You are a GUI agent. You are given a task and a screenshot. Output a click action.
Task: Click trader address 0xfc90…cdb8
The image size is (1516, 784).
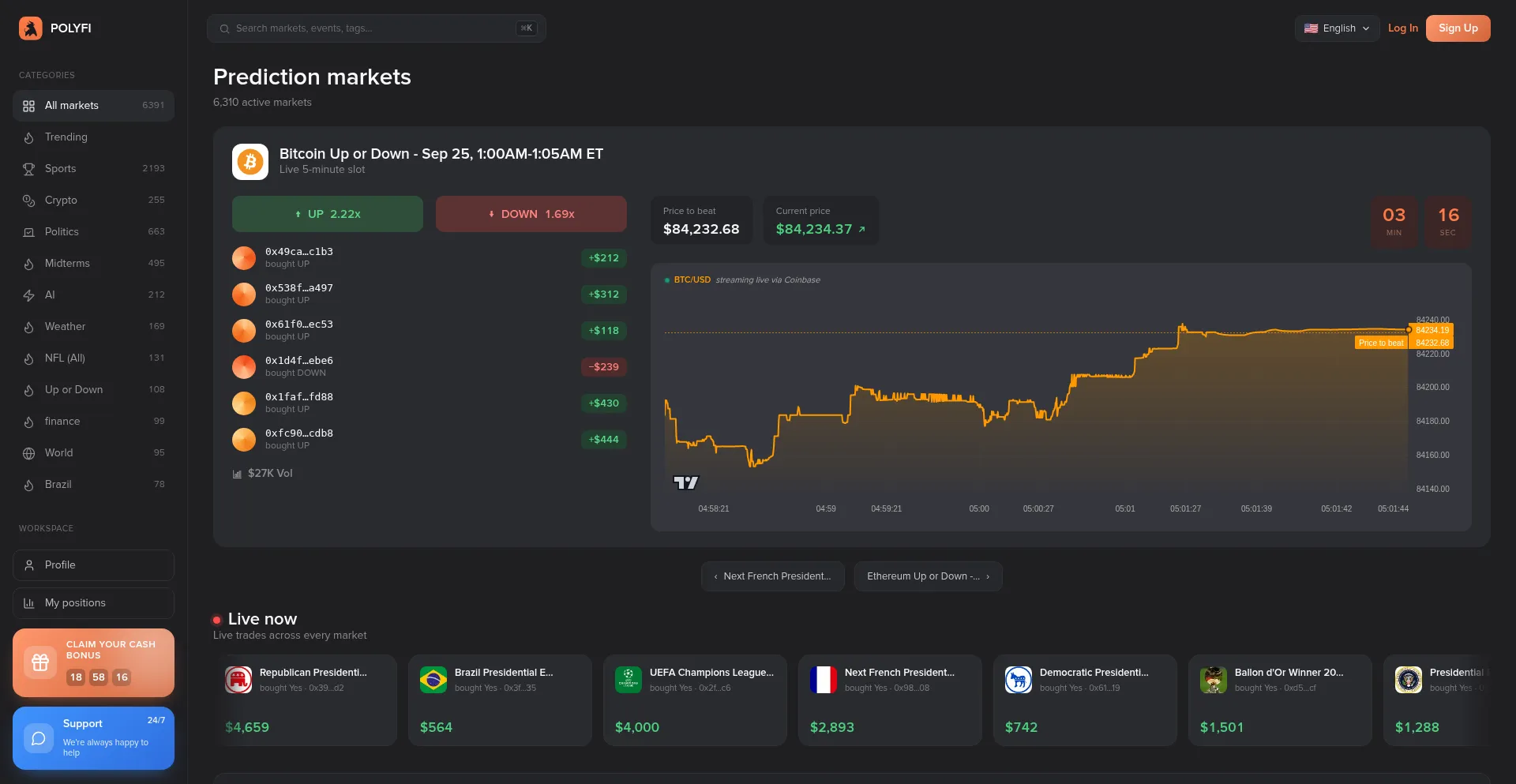299,433
